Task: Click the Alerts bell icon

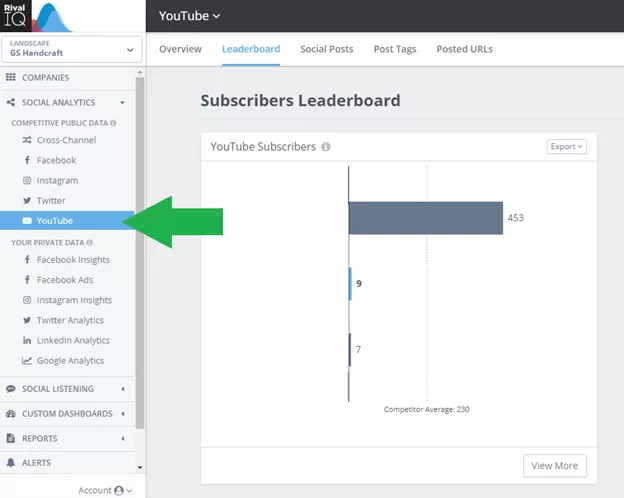Action: click(x=11, y=463)
